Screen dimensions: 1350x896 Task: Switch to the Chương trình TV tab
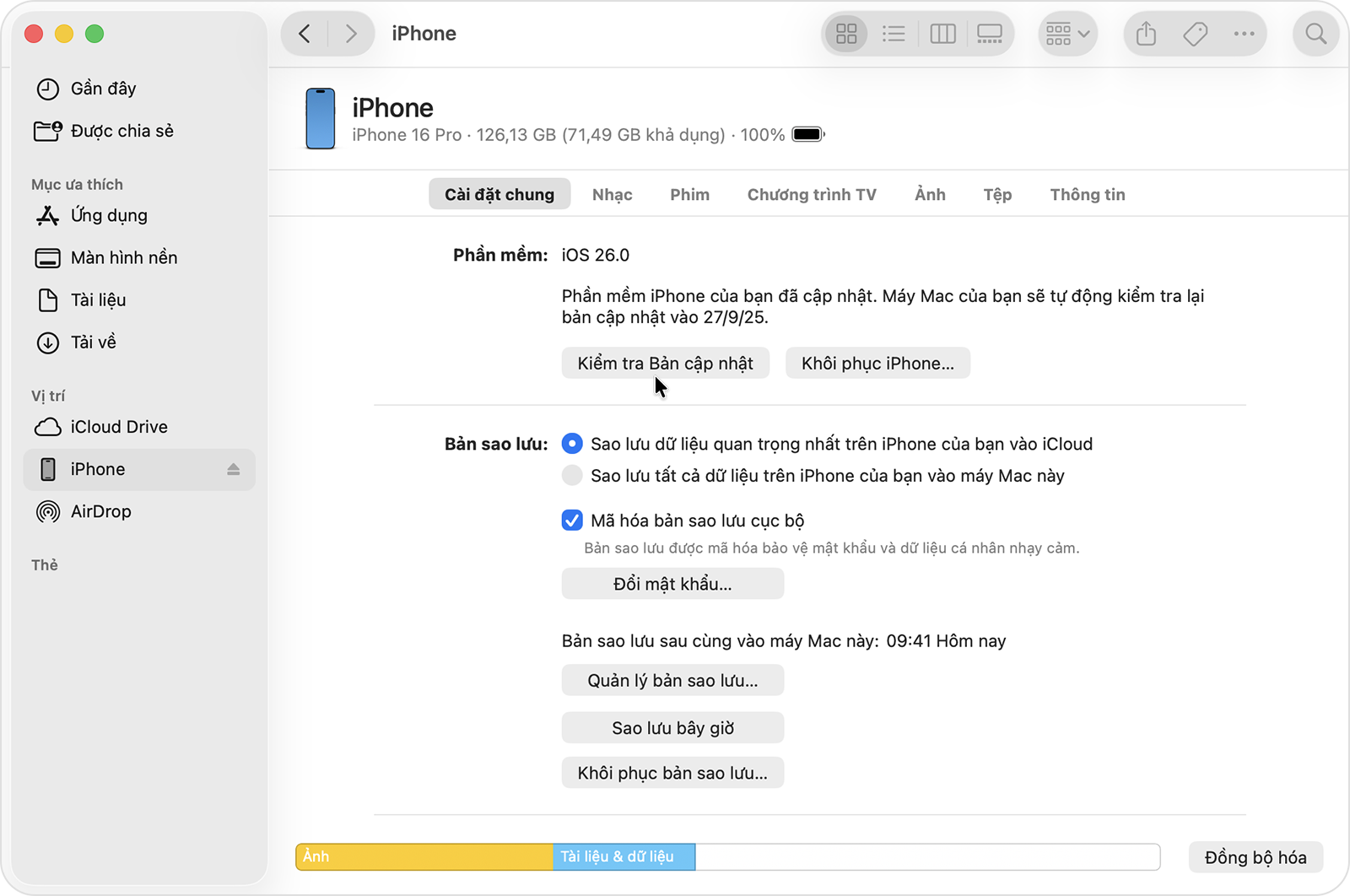tap(812, 194)
